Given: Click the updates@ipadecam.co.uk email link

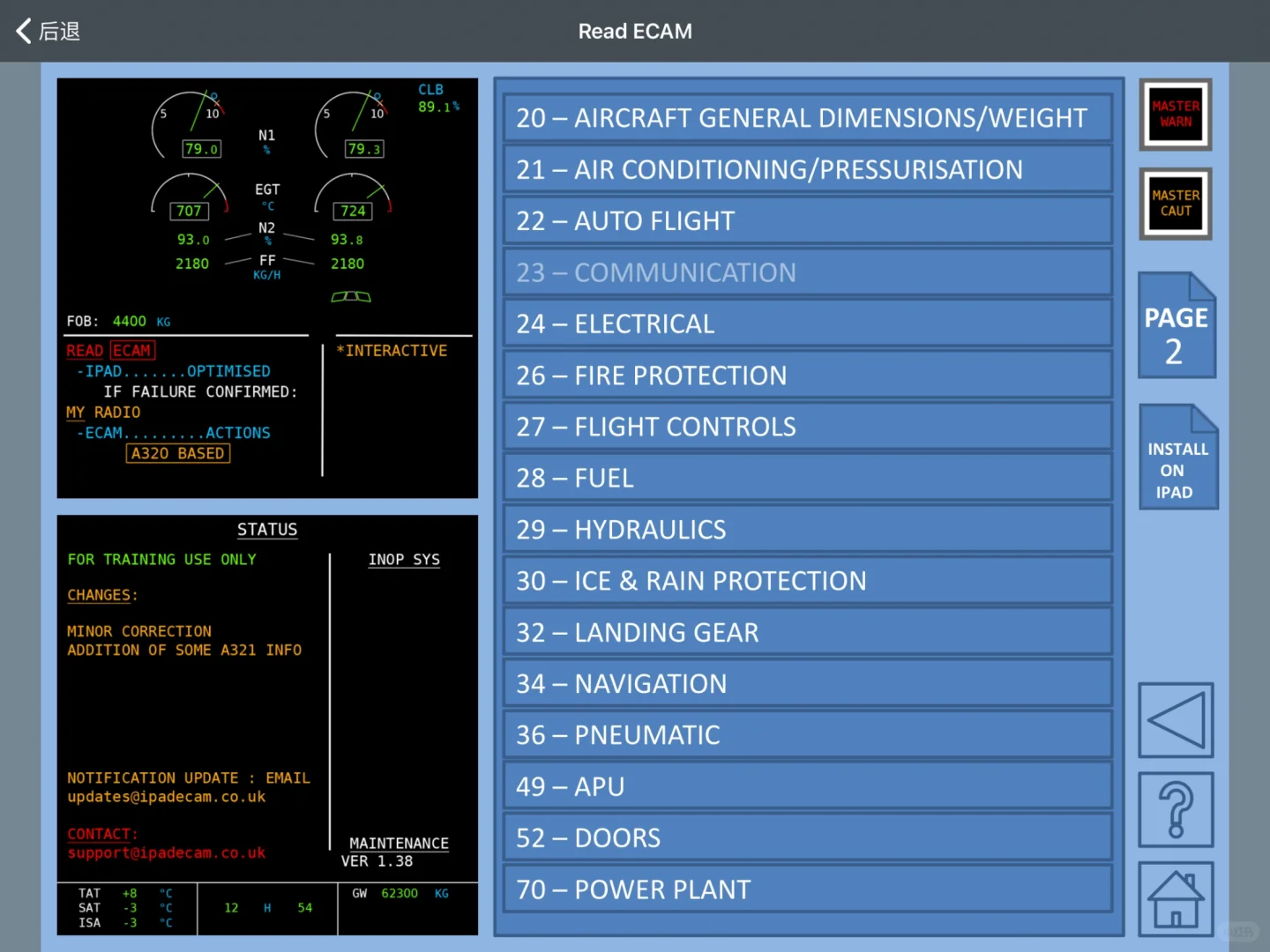Looking at the screenshot, I should coord(167,796).
